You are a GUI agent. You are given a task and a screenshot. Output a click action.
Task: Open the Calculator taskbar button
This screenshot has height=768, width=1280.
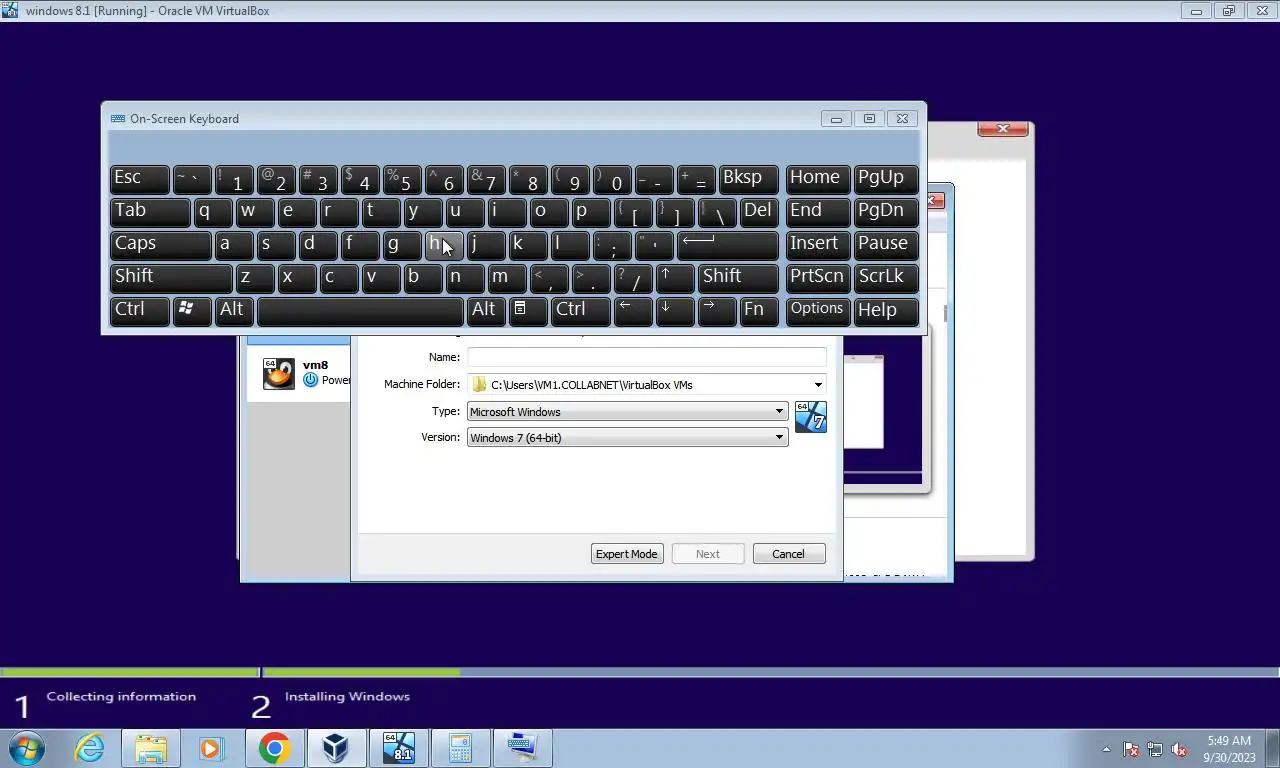(460, 748)
